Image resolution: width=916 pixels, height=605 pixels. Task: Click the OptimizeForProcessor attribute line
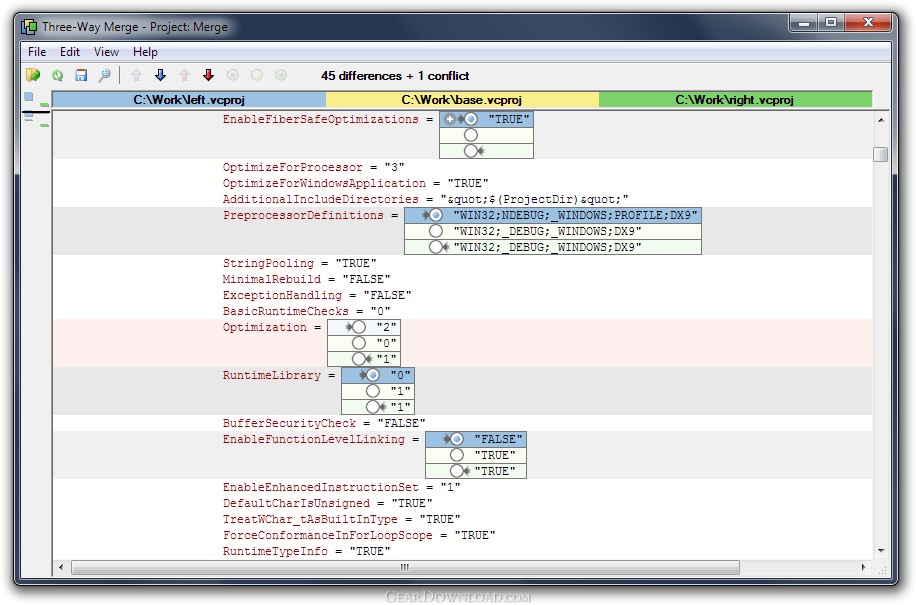[314, 167]
